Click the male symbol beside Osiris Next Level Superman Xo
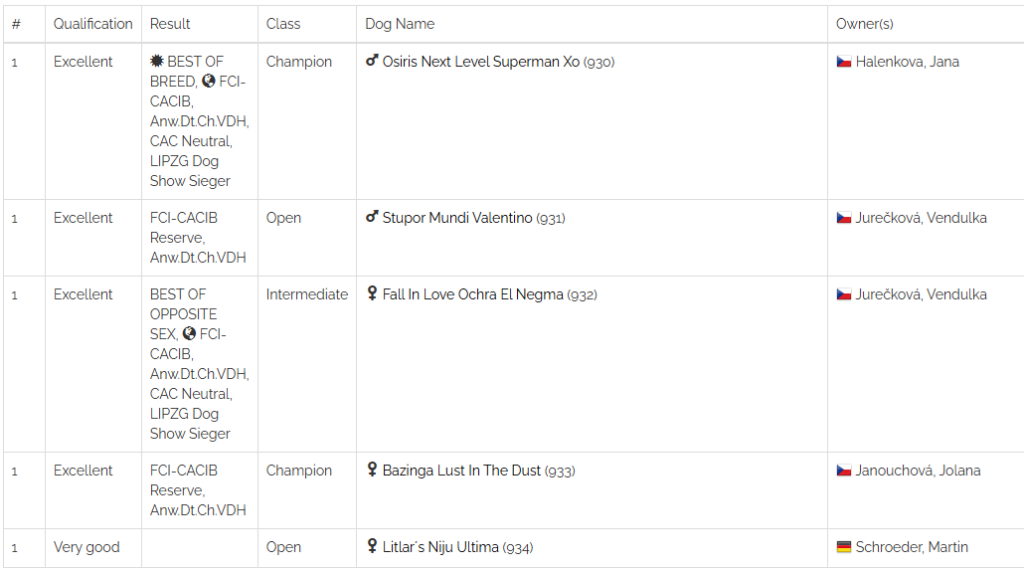The image size is (1024, 571). [x=372, y=61]
